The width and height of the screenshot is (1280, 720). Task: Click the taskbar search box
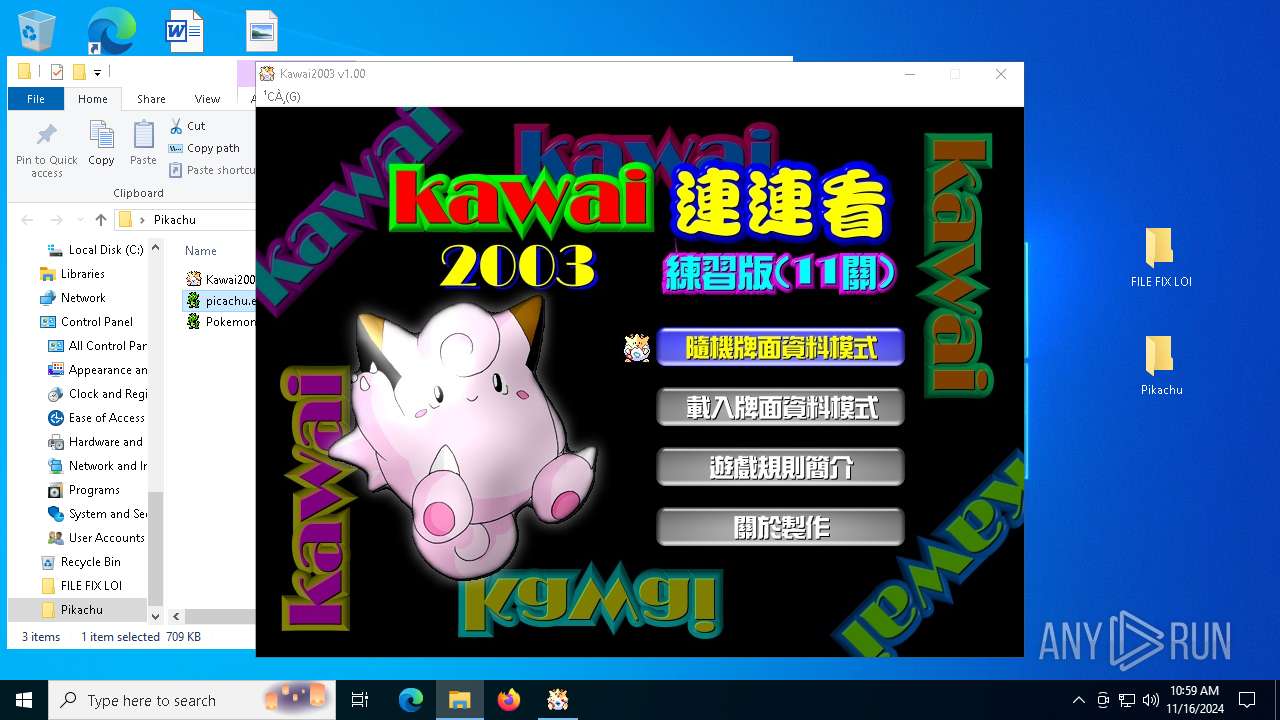[x=191, y=700]
